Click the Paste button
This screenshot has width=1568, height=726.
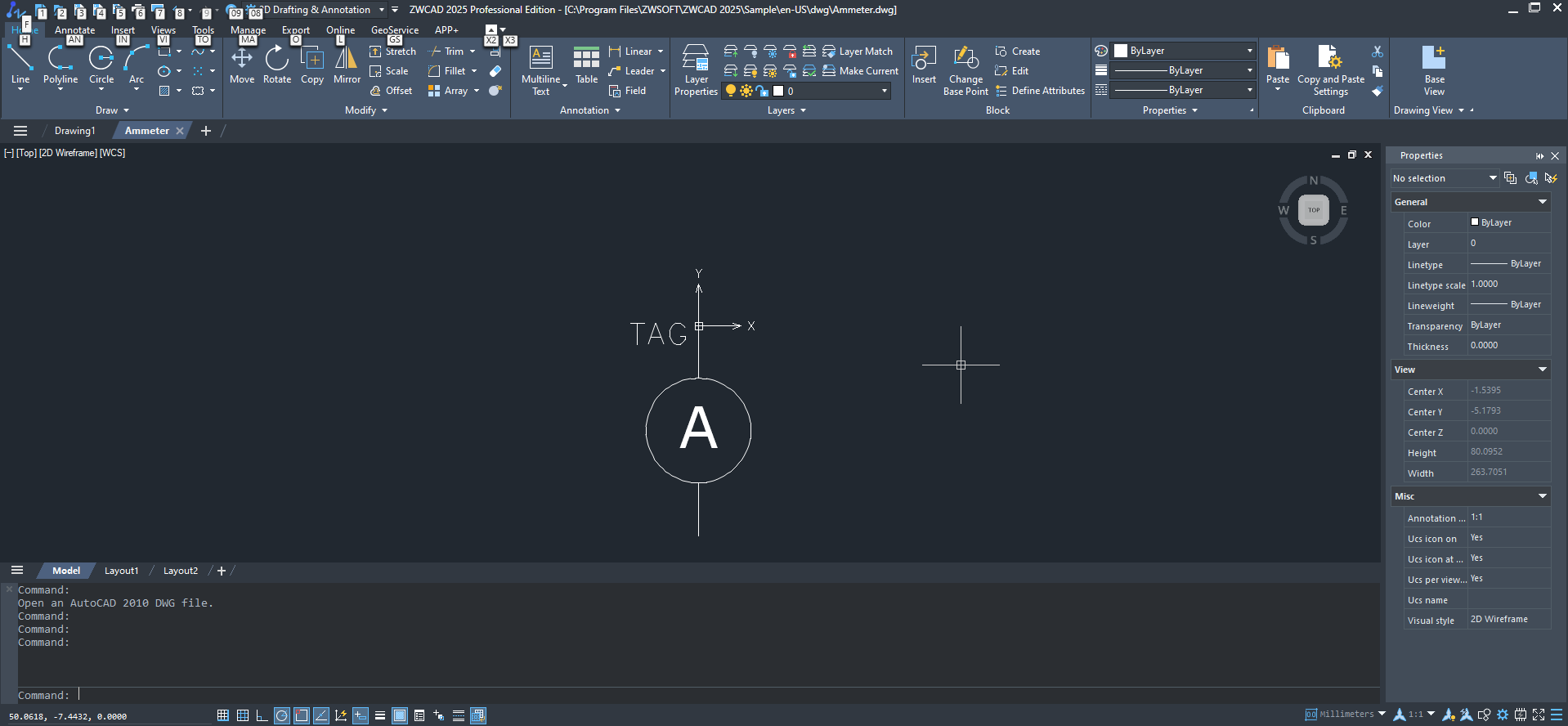click(x=1278, y=65)
